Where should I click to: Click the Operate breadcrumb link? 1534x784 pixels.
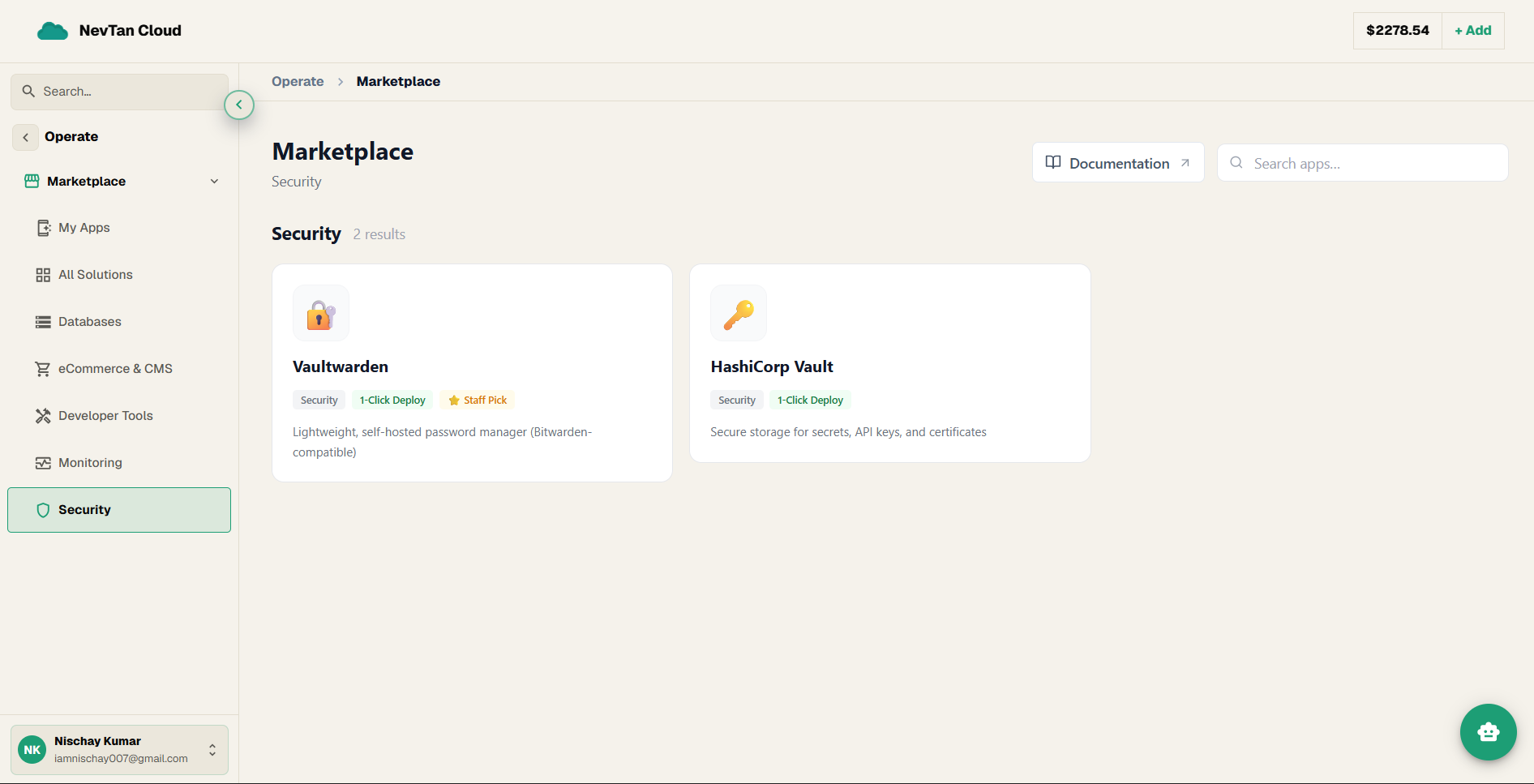298,82
